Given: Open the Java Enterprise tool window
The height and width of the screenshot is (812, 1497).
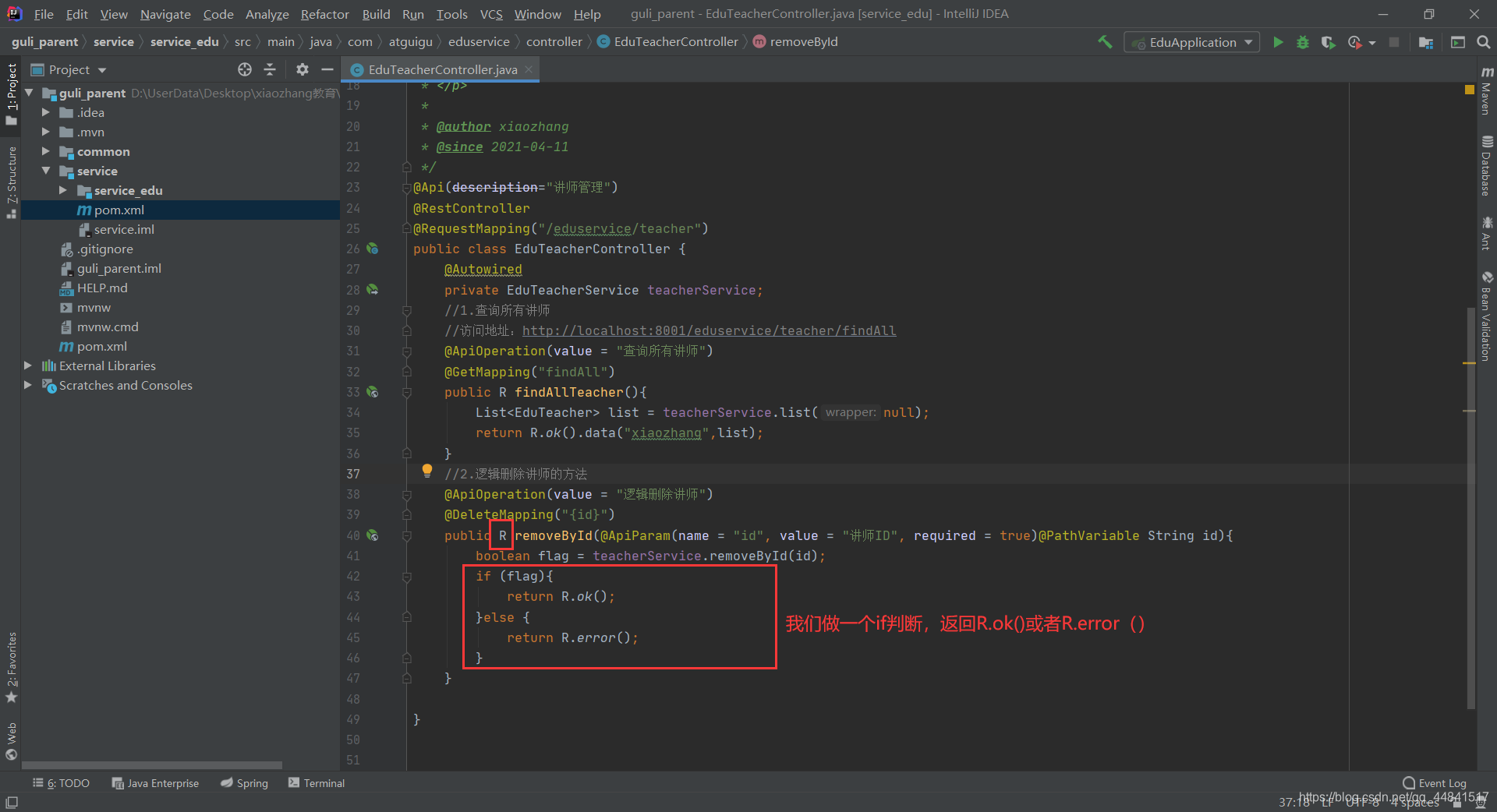Looking at the screenshot, I should [x=155, y=783].
